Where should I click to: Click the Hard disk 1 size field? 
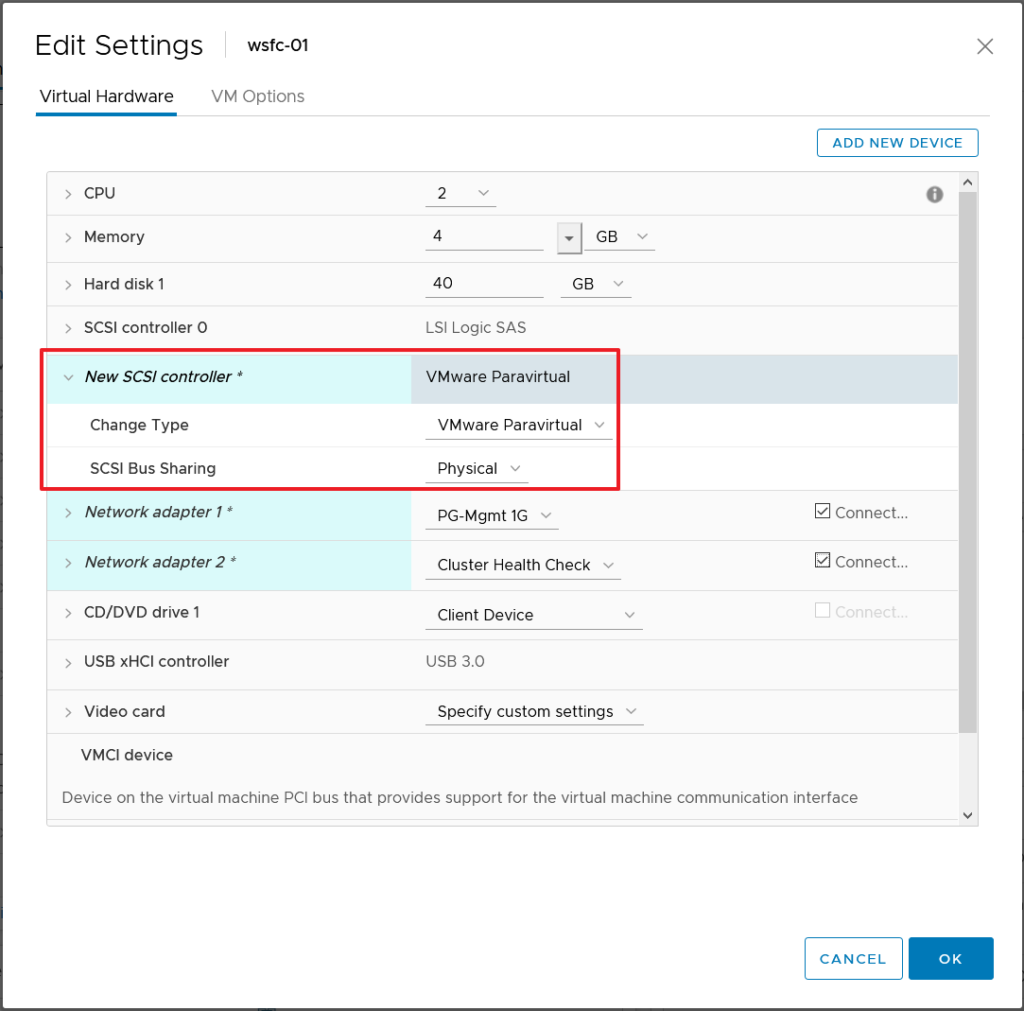(x=483, y=284)
